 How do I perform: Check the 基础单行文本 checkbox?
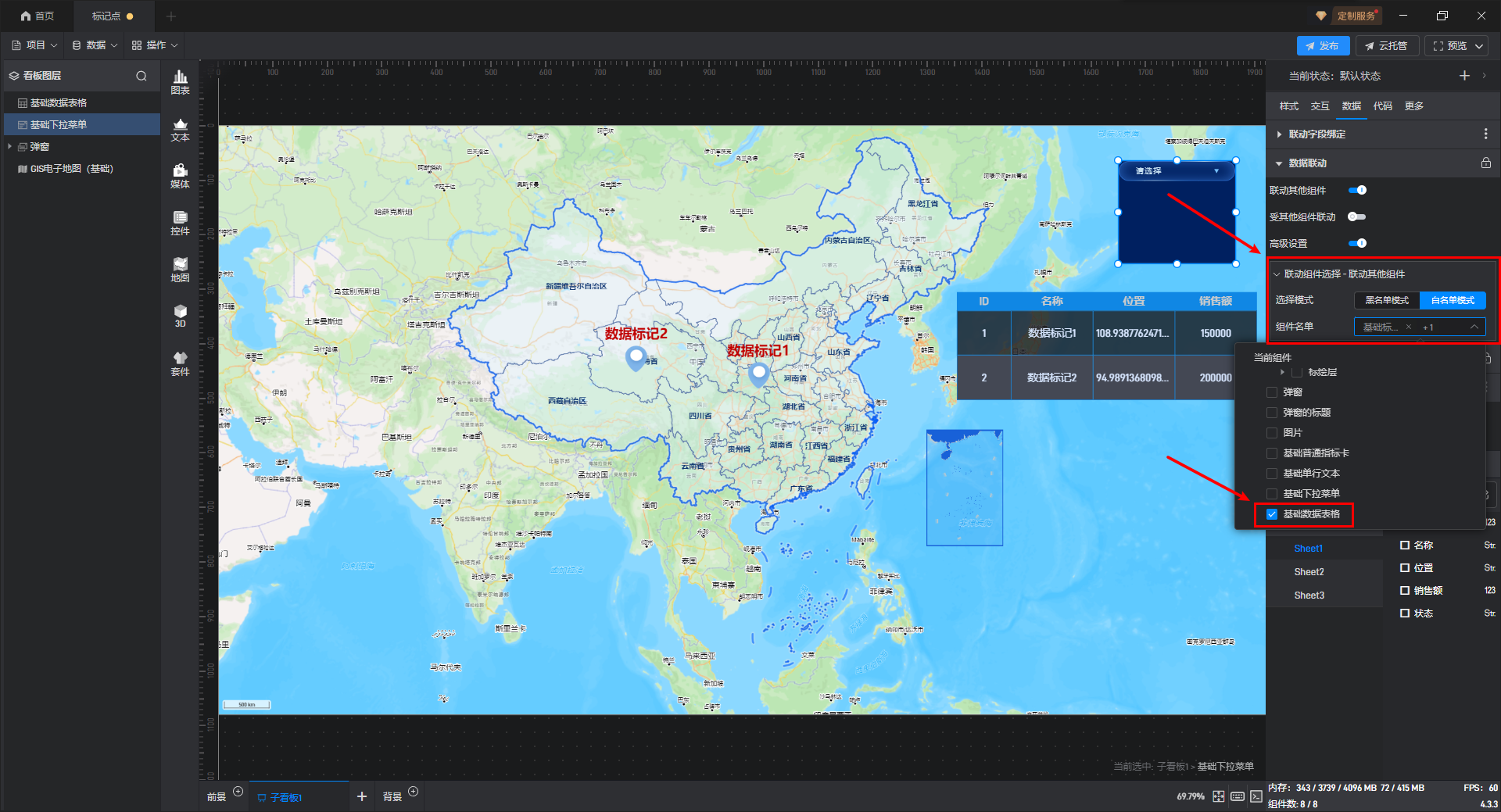[x=1272, y=474]
